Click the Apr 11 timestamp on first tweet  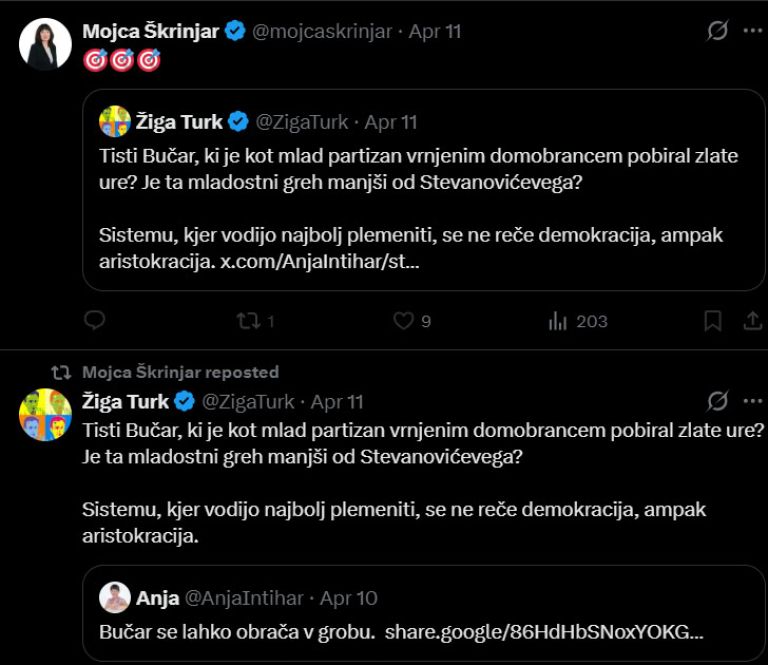point(435,31)
